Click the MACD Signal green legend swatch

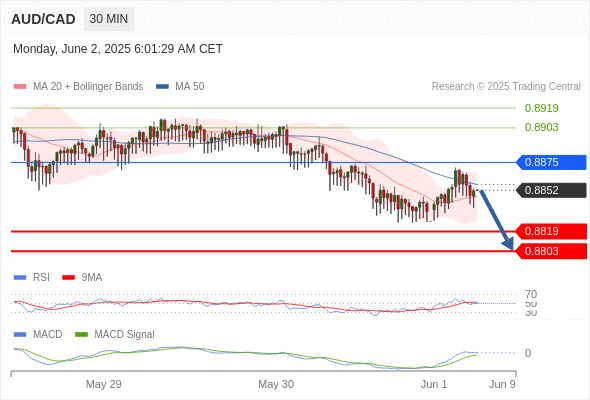(x=81, y=334)
